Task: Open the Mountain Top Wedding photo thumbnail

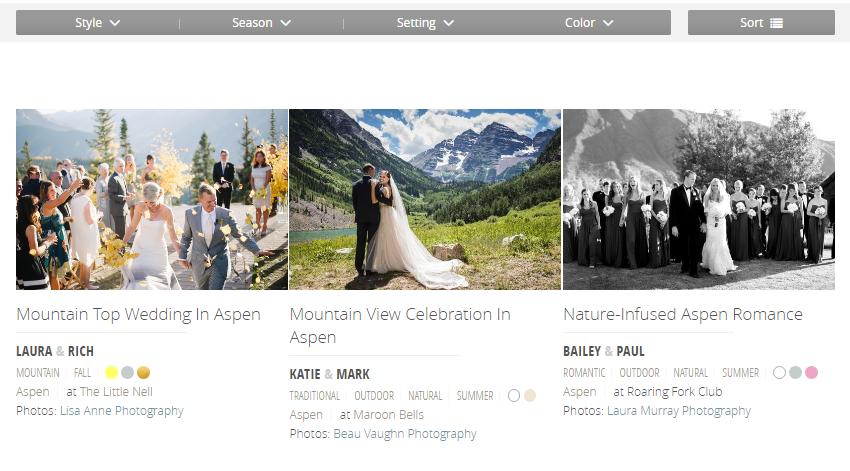Action: pos(152,199)
